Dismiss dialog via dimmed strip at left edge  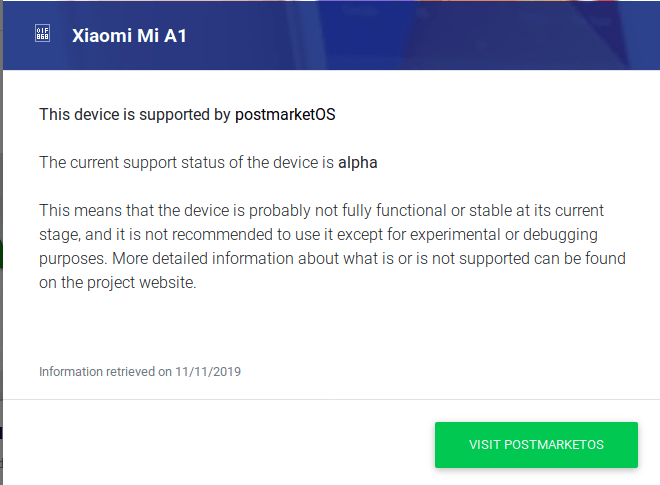point(1,242)
